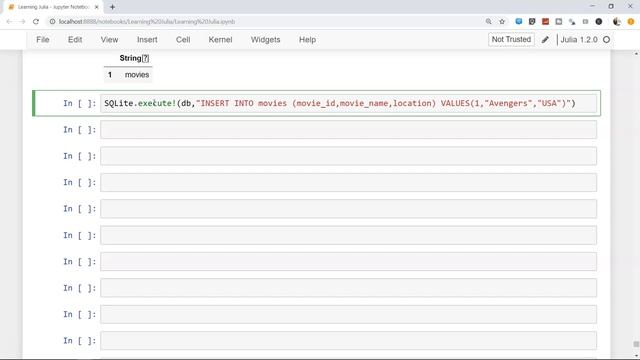The image size is (640, 360).
Task: Click the browser back arrow
Action: pos(9,22)
